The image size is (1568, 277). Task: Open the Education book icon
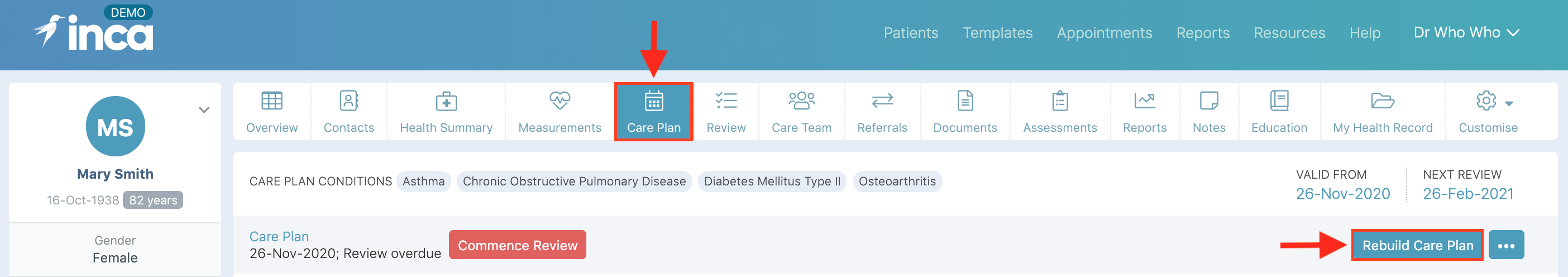click(1279, 101)
